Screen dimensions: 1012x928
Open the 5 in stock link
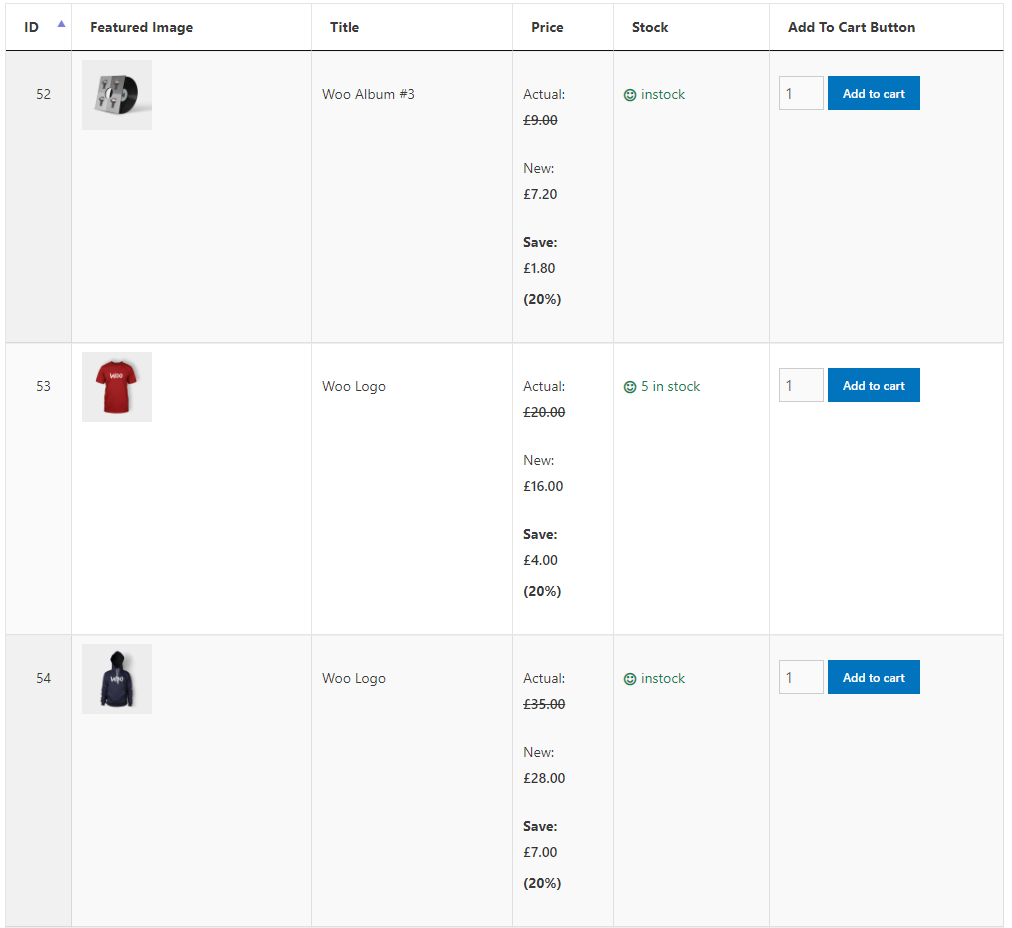[670, 386]
